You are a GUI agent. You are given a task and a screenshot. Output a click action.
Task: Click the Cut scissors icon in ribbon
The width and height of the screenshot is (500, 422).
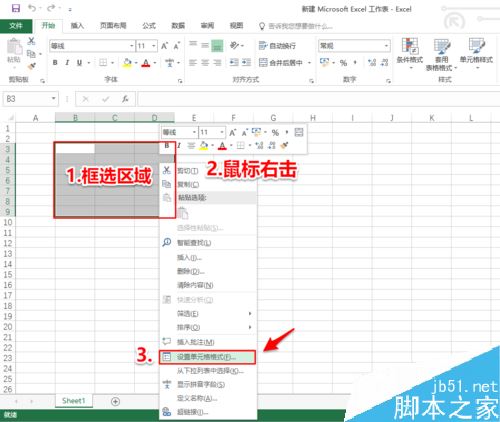pyautogui.click(x=31, y=41)
